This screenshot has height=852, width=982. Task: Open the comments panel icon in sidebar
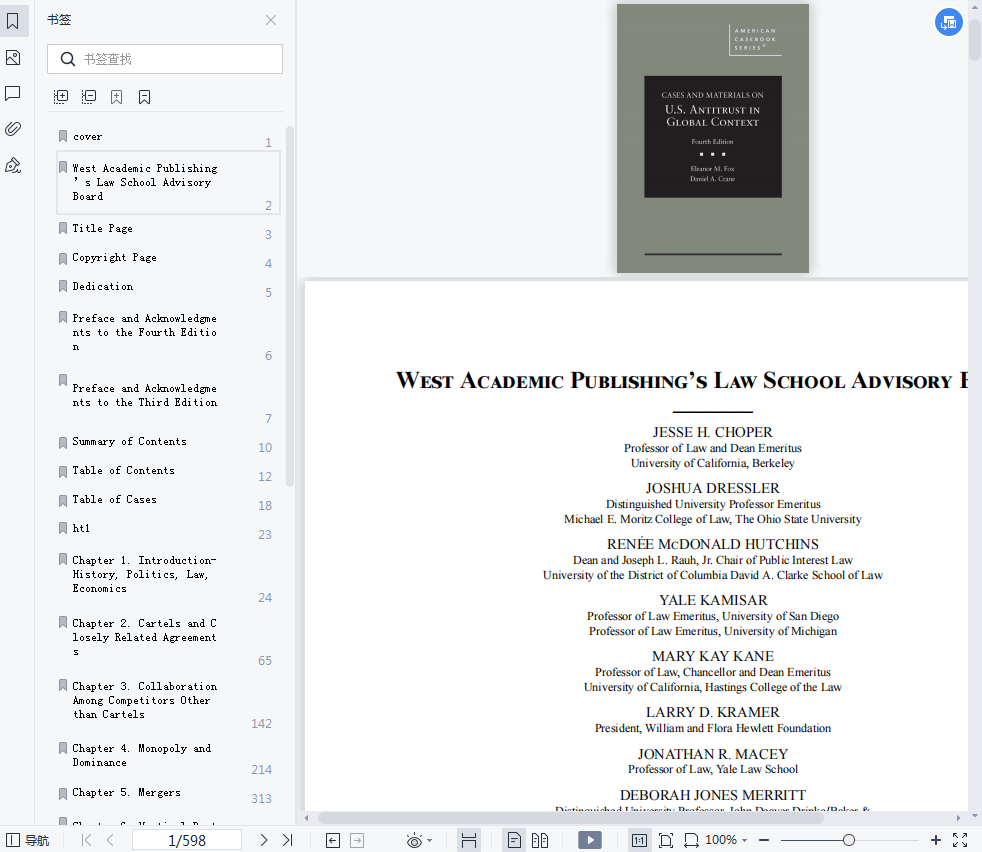[13, 93]
